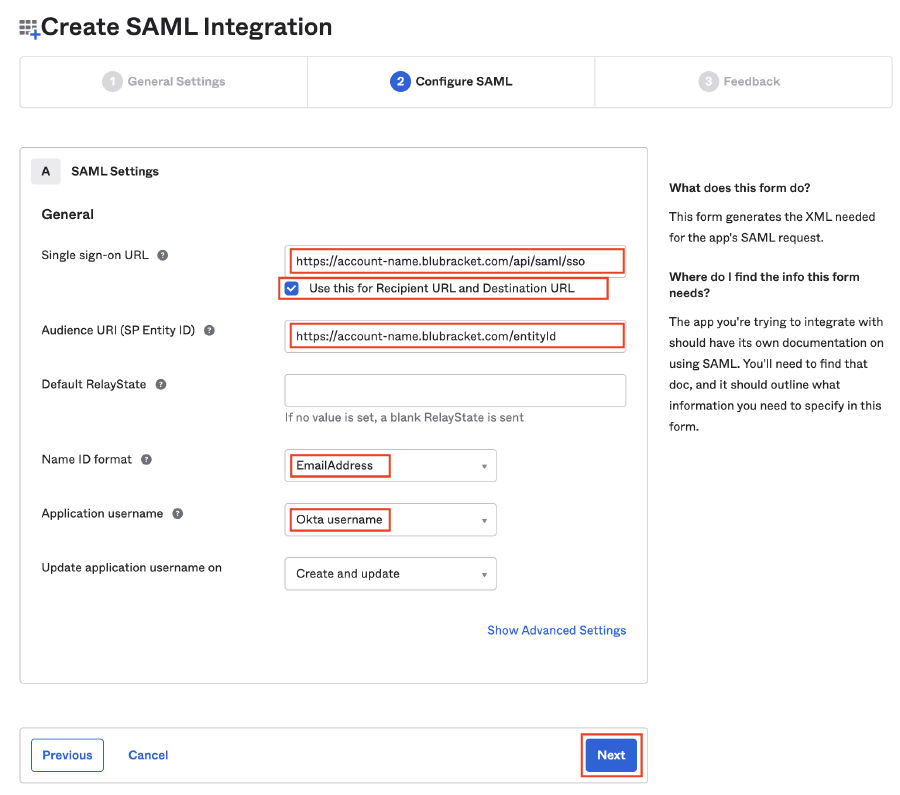Click step 3 circle icon for Feedback
The height and width of the screenshot is (795, 900).
coord(708,82)
